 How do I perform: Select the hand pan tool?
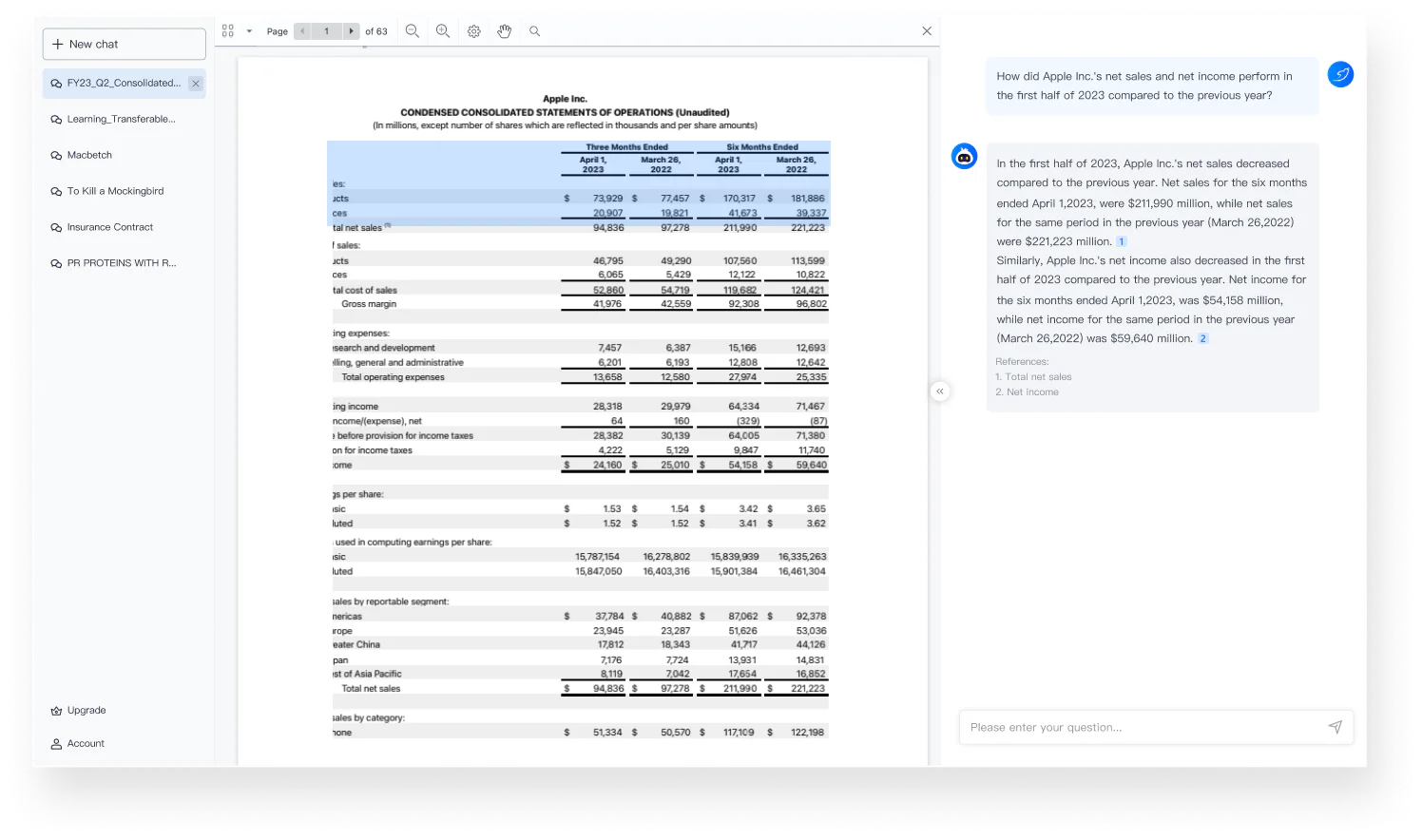(x=504, y=30)
